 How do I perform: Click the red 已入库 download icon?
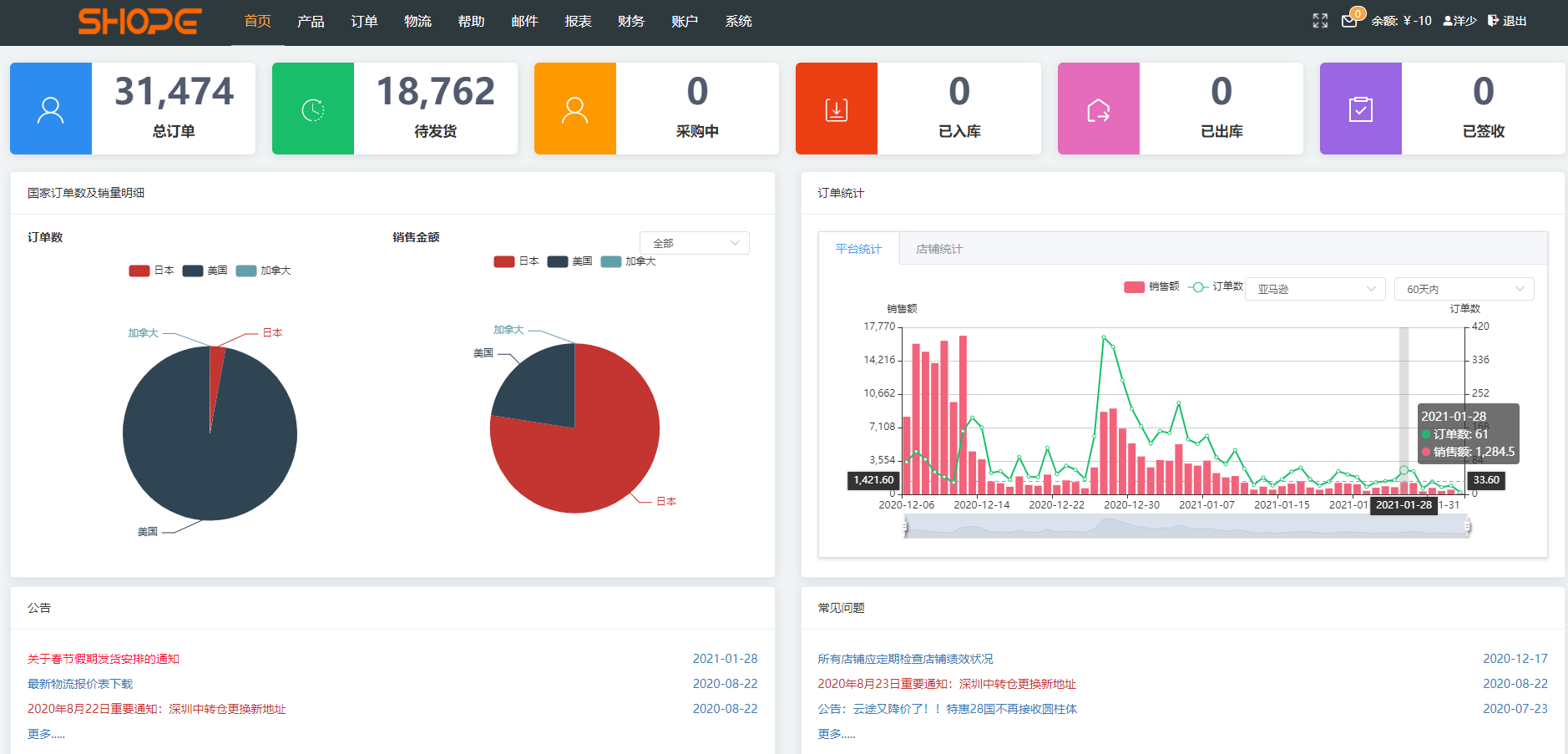click(837, 109)
